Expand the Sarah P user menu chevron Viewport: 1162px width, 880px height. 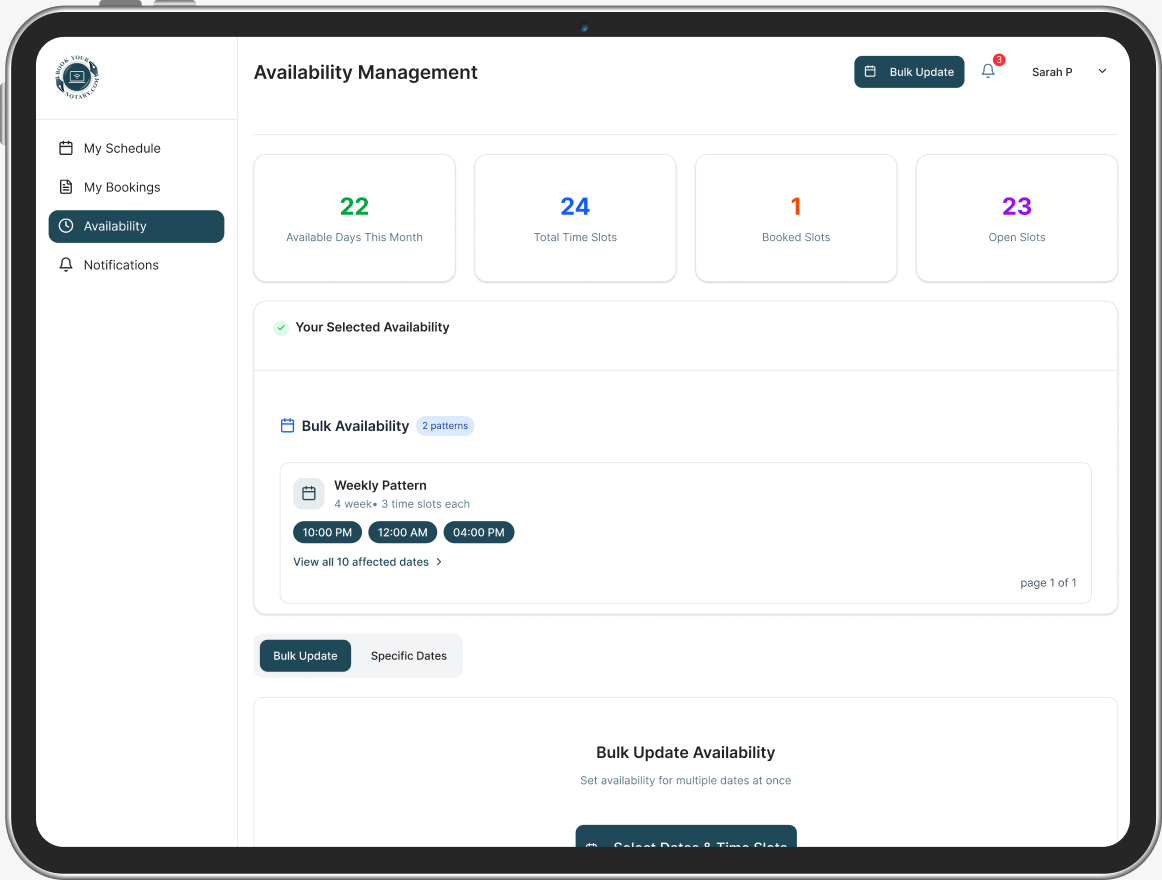point(1102,71)
